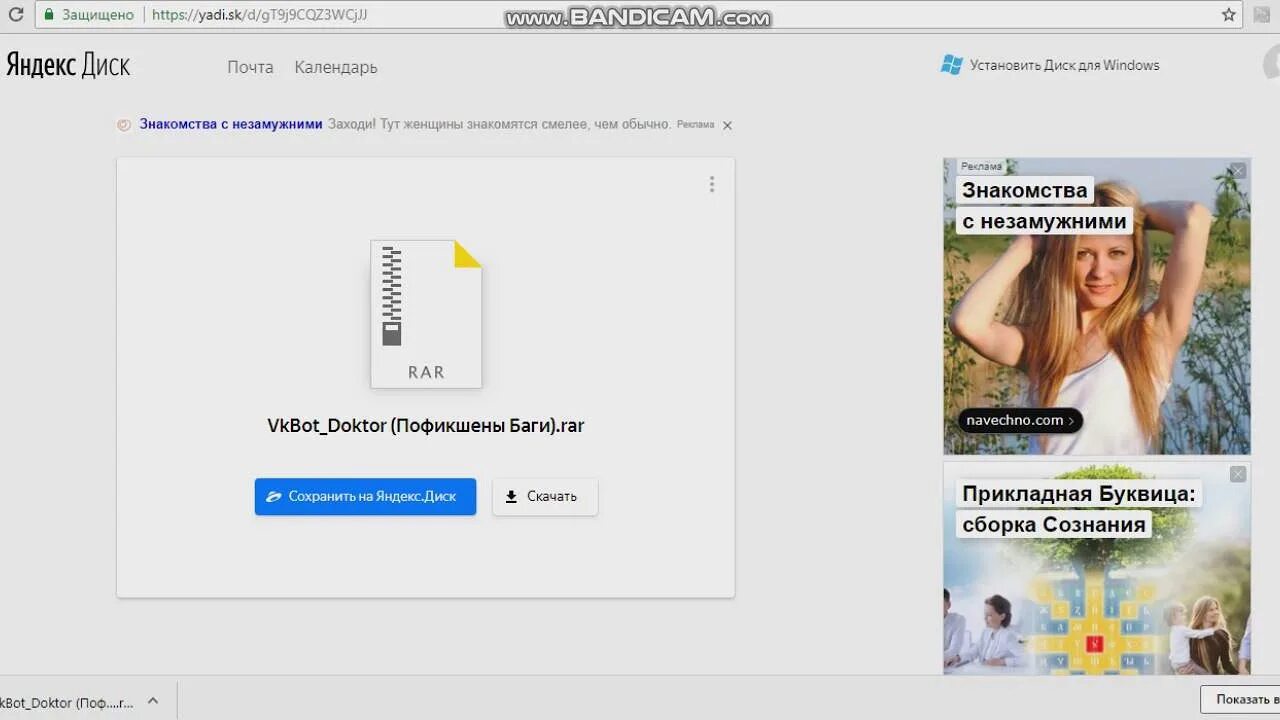Open the navechno.com ad link
Image resolution: width=1280 pixels, height=720 pixels.
pos(1020,420)
